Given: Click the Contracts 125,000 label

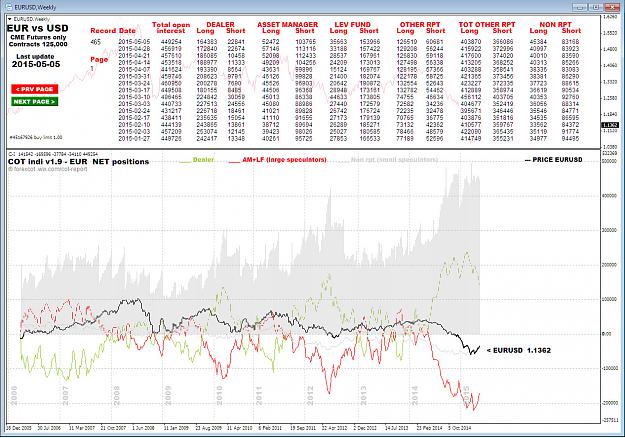Looking at the screenshot, I should (38, 44).
